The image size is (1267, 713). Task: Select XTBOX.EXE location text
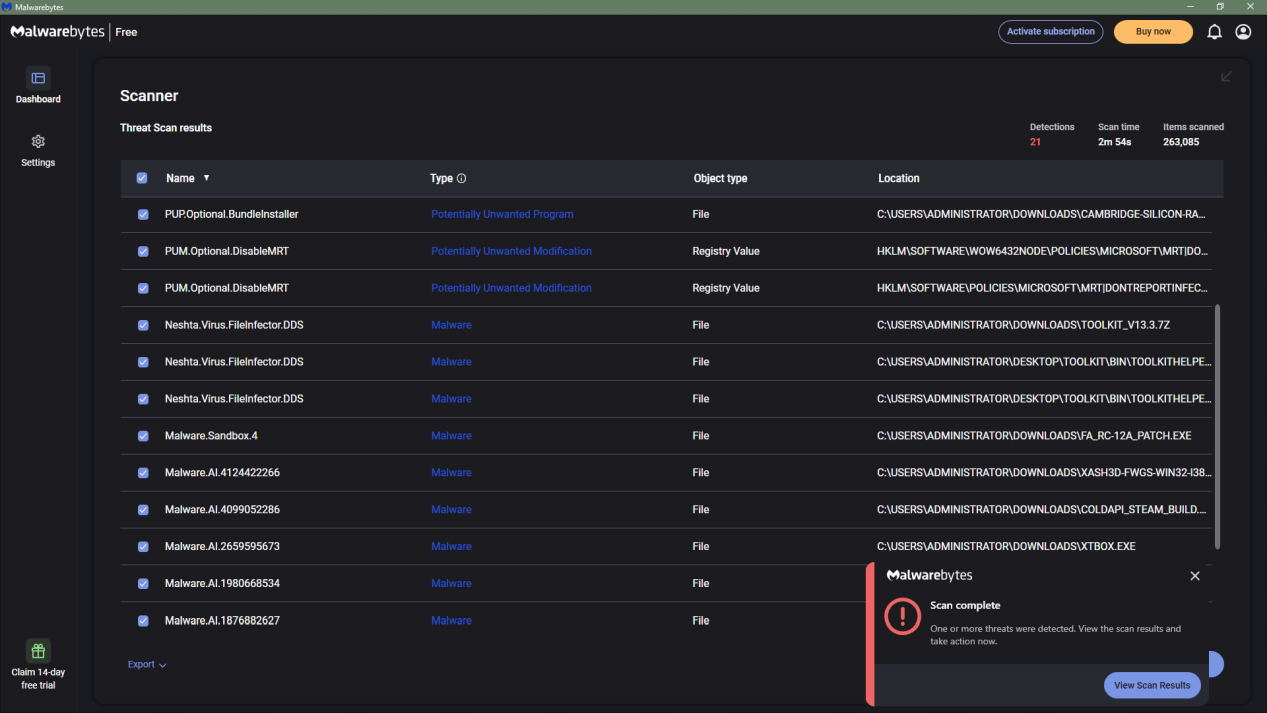click(1006, 547)
